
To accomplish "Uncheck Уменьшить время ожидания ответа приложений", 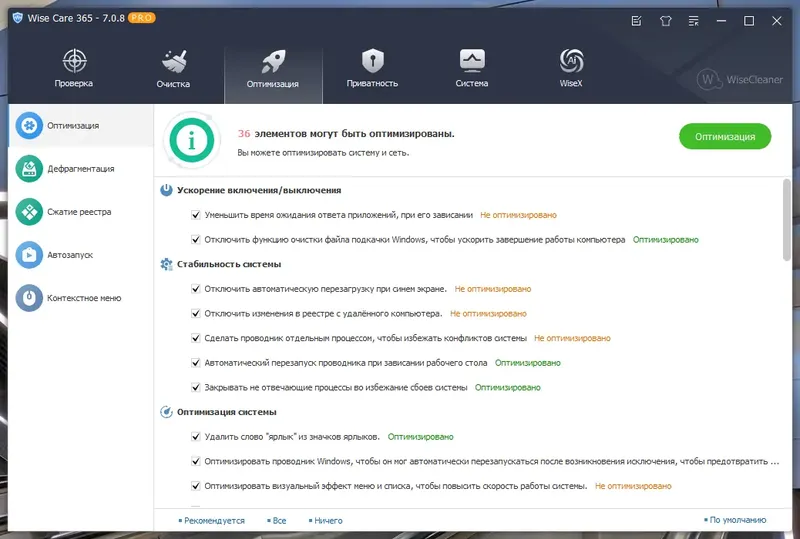I will click(195, 215).
